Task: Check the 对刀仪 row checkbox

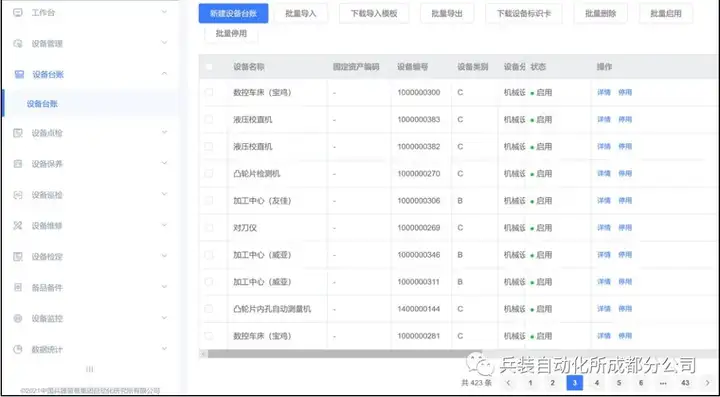Action: (x=209, y=228)
